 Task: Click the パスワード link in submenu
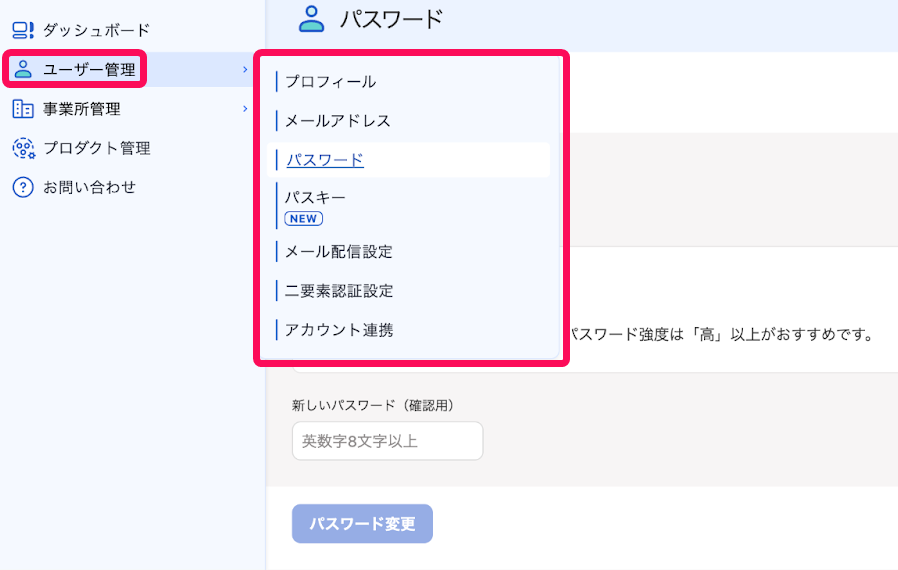click(325, 160)
